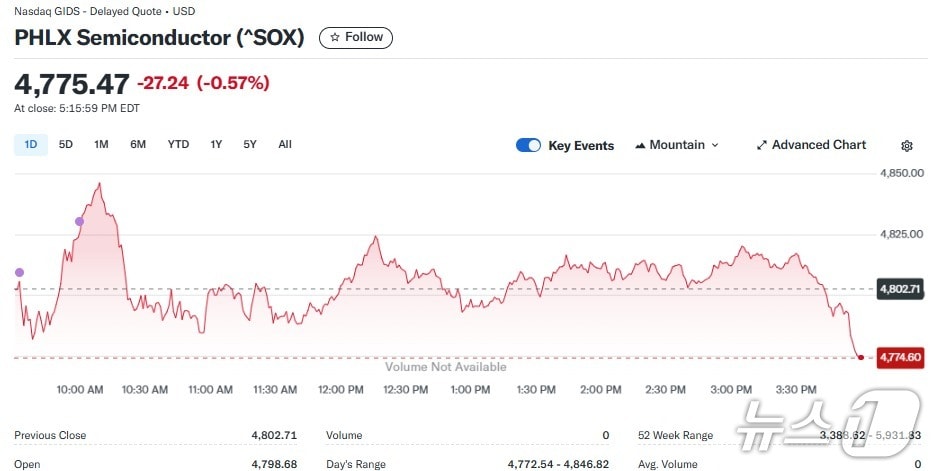Viewport: 934px width, 471px height.
Task: Select the 5D time range tab
Action: (66, 144)
